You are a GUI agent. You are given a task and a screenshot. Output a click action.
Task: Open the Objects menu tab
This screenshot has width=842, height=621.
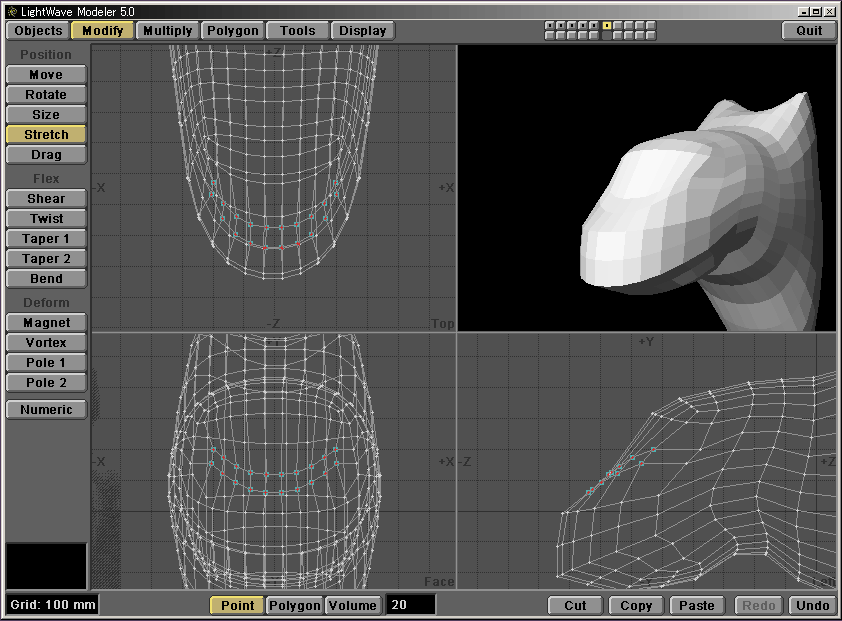38,31
